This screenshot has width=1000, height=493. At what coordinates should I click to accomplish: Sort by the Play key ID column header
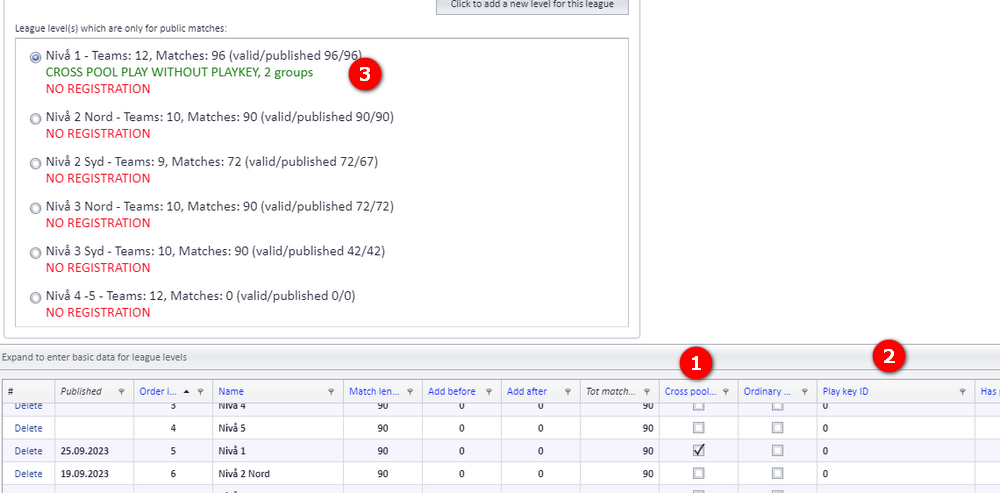pos(846,392)
